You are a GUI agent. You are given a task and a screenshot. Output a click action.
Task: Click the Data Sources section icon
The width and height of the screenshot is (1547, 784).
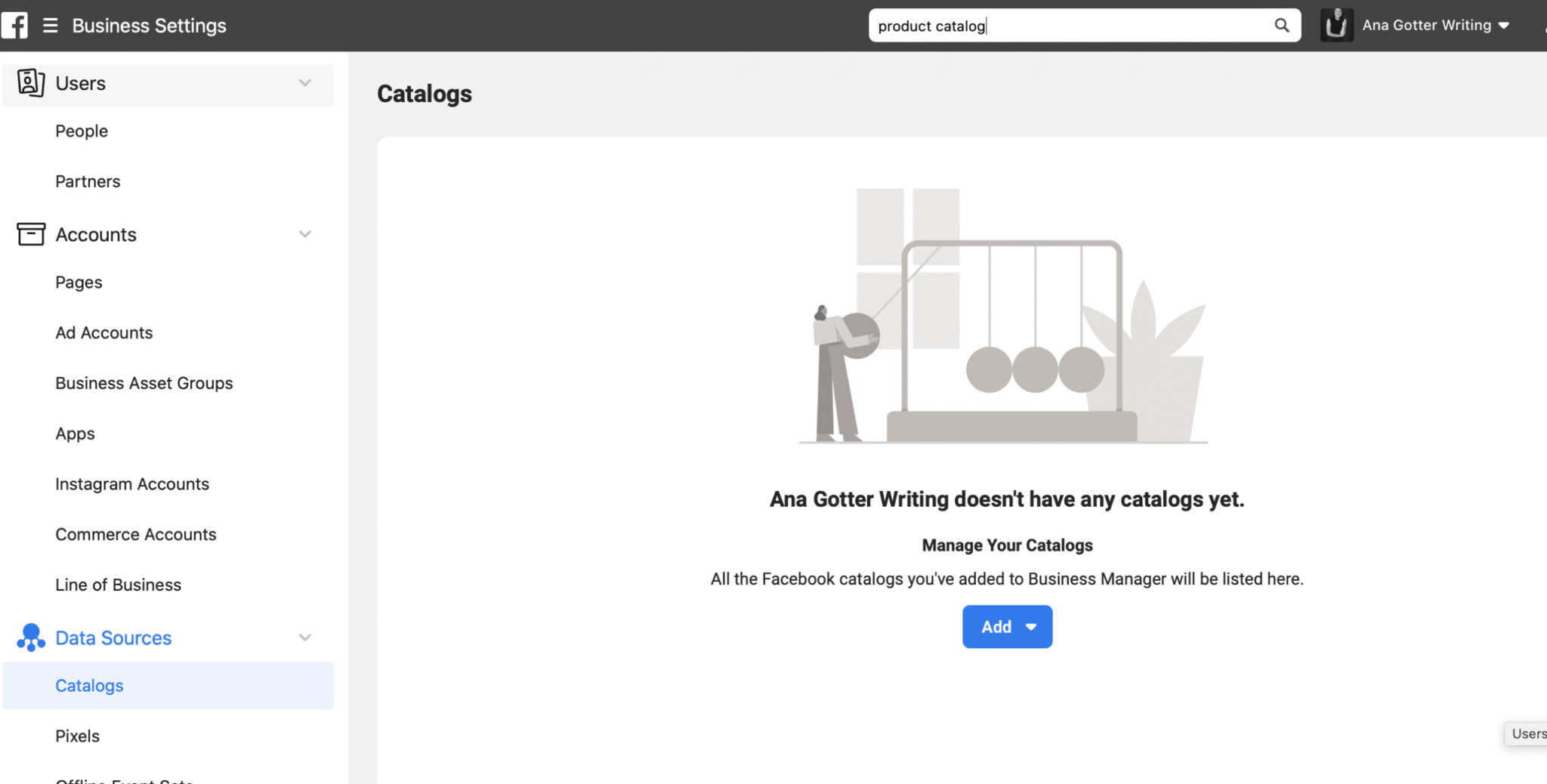pos(31,637)
